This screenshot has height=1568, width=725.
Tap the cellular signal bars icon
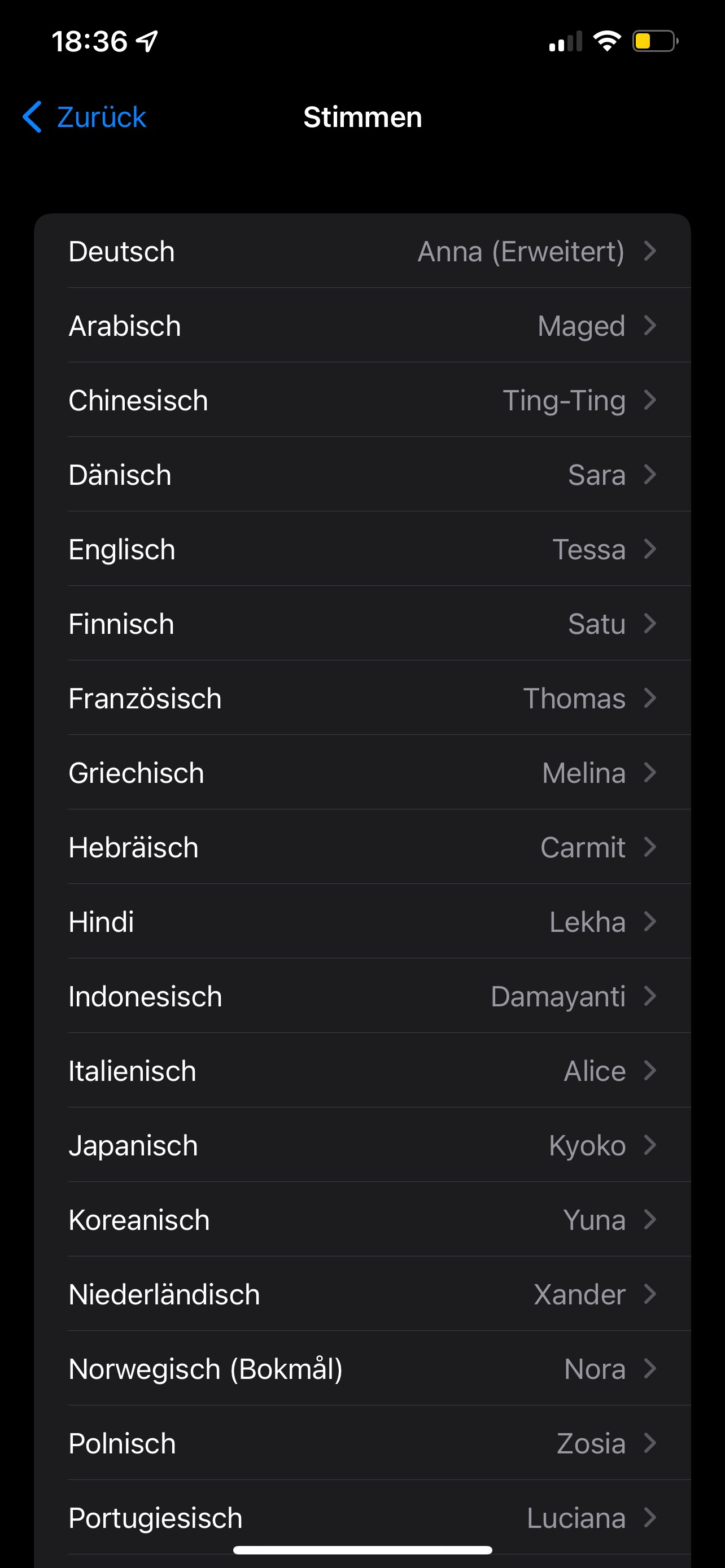565,41
